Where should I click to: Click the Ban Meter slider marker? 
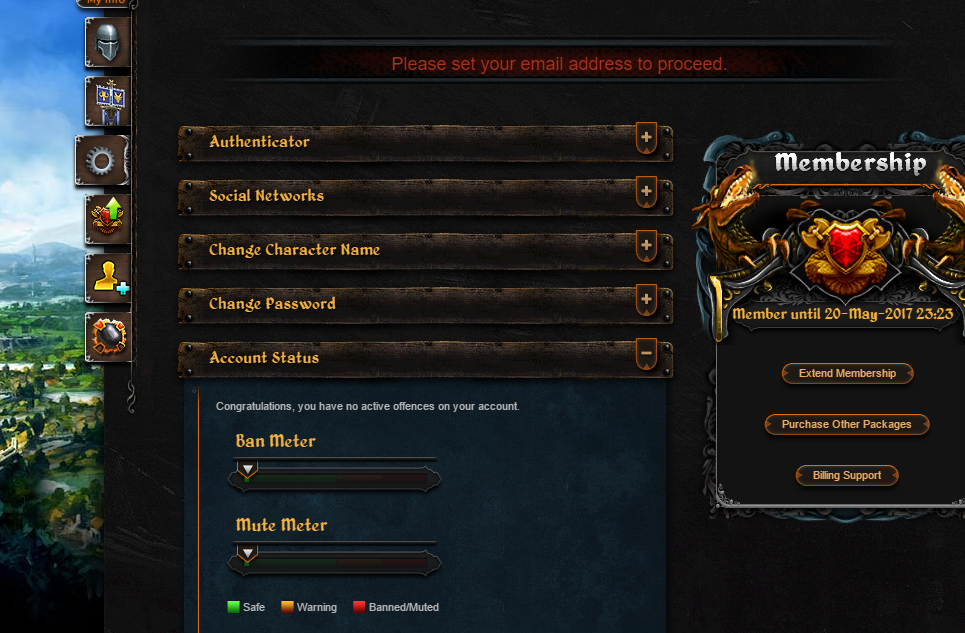[x=247, y=471]
